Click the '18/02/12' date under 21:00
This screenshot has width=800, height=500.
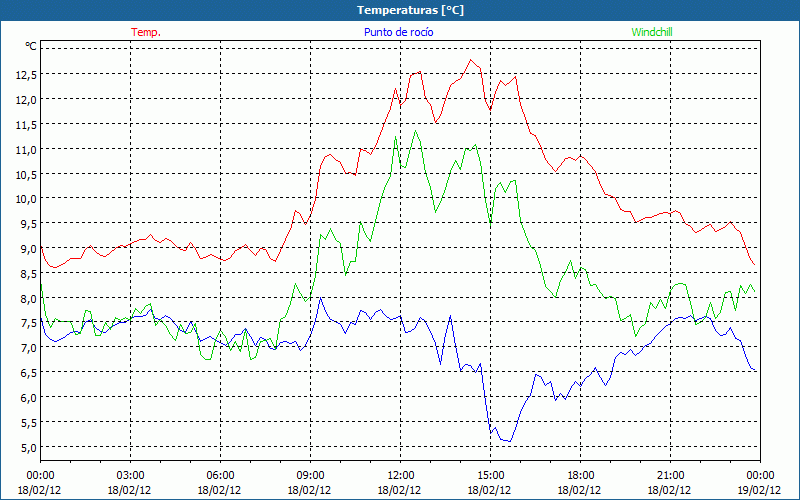(670, 490)
